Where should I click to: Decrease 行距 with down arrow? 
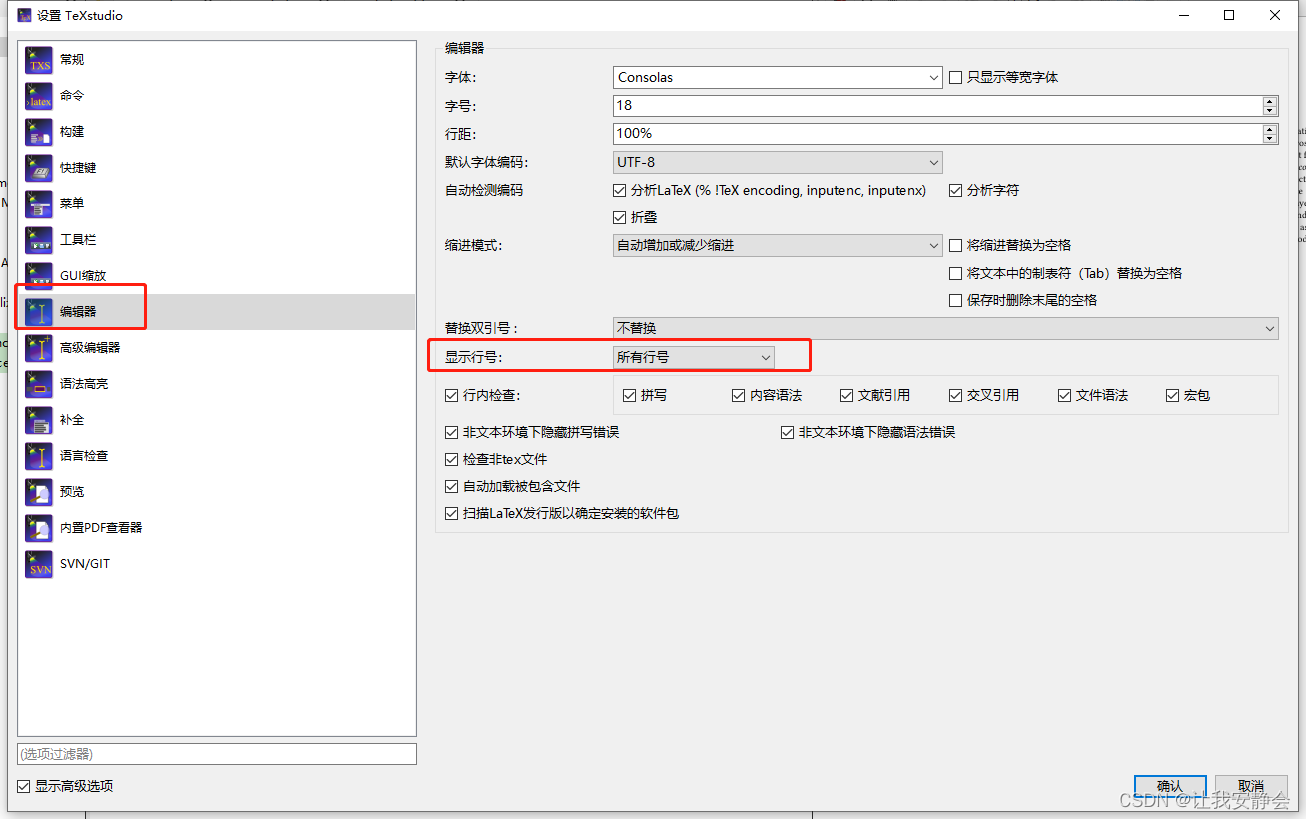pyautogui.click(x=1270, y=138)
